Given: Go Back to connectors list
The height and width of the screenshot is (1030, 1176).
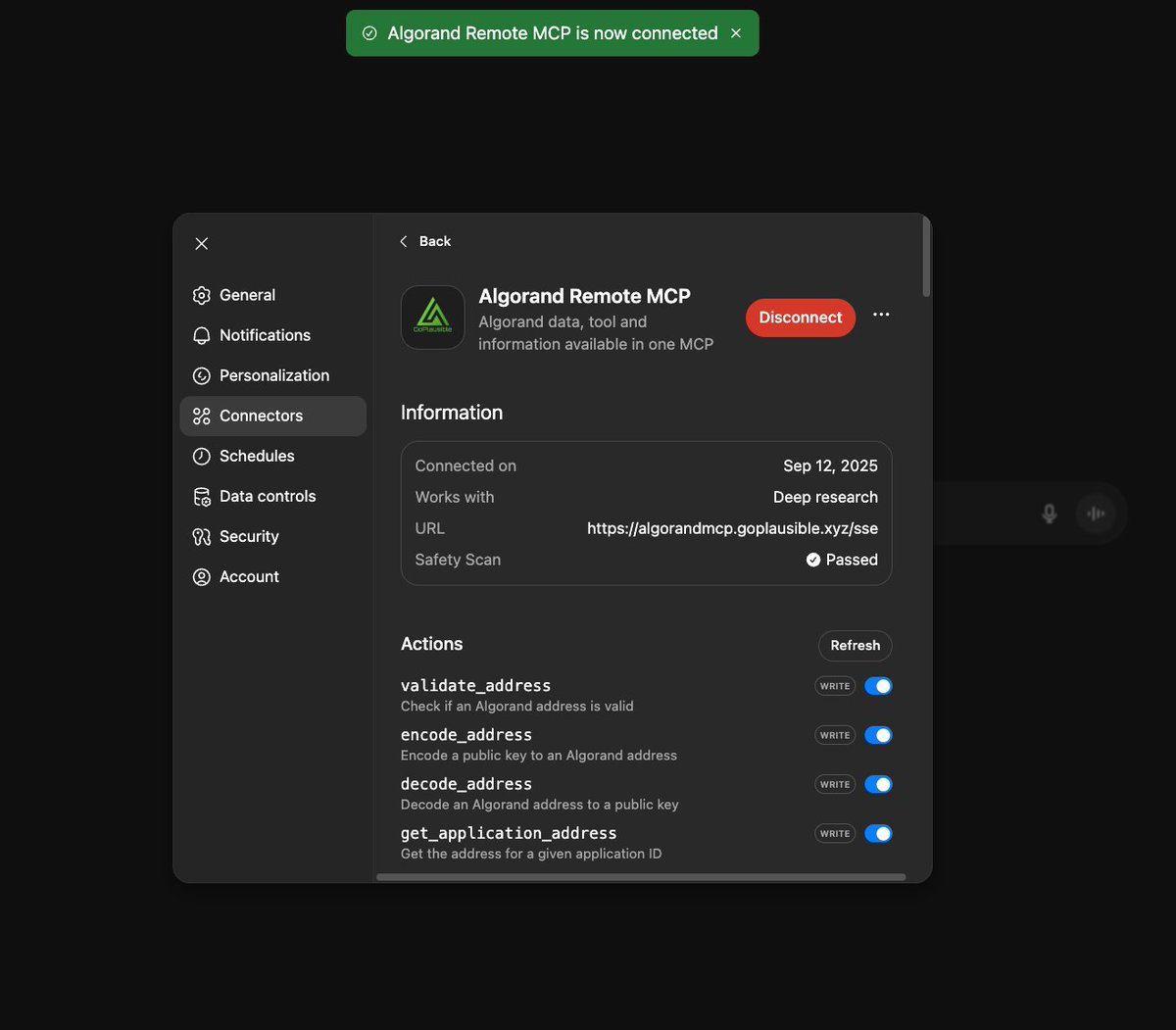Looking at the screenshot, I should tap(425, 241).
